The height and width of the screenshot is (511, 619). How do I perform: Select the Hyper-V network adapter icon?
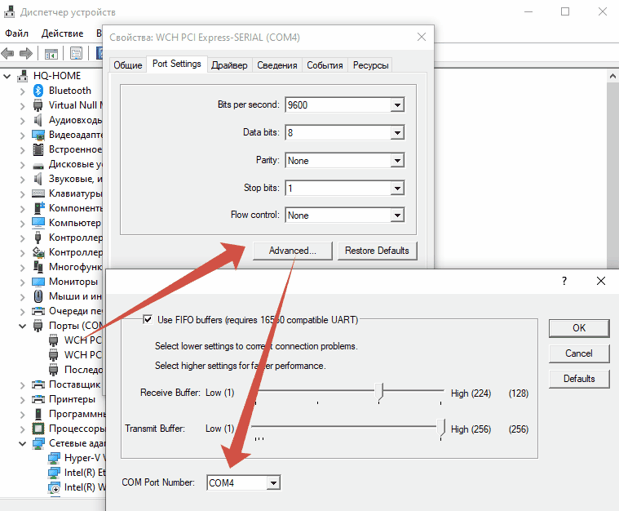tap(55, 458)
